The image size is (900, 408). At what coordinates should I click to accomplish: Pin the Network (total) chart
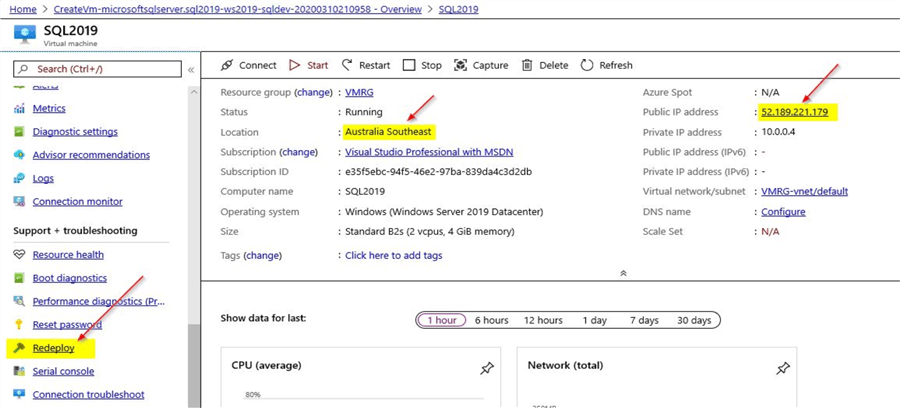(x=782, y=369)
